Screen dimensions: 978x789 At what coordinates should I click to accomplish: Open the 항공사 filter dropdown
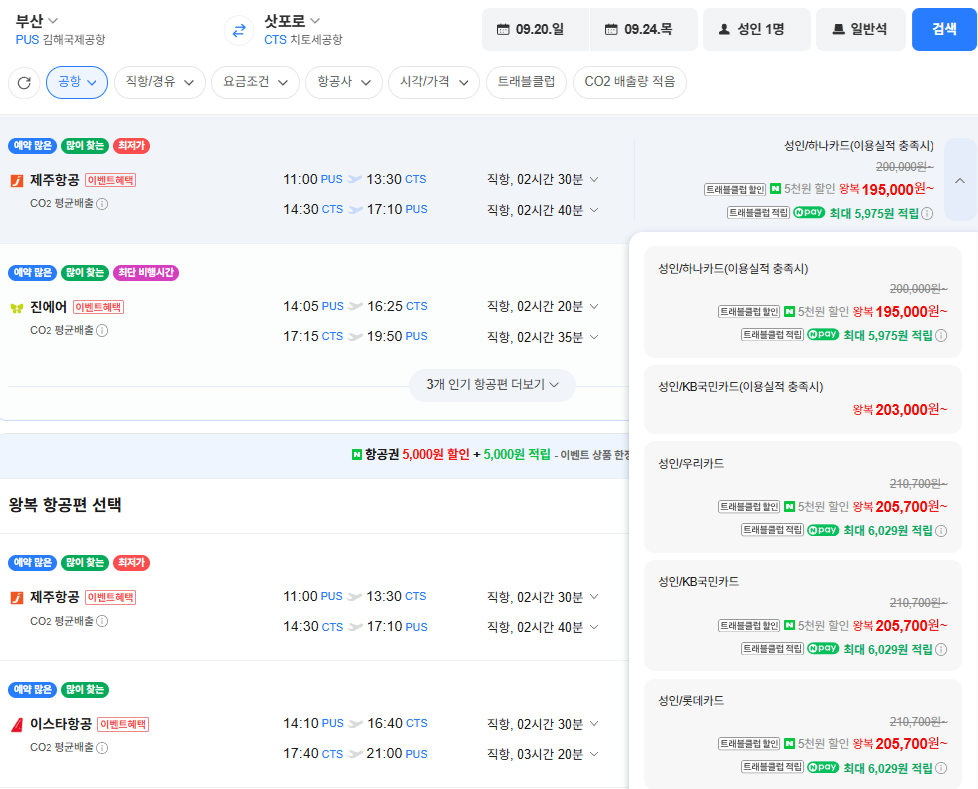click(344, 82)
